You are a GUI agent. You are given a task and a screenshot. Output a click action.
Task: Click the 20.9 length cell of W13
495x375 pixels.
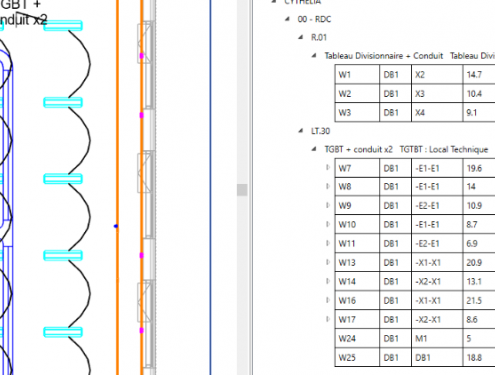coord(479,262)
